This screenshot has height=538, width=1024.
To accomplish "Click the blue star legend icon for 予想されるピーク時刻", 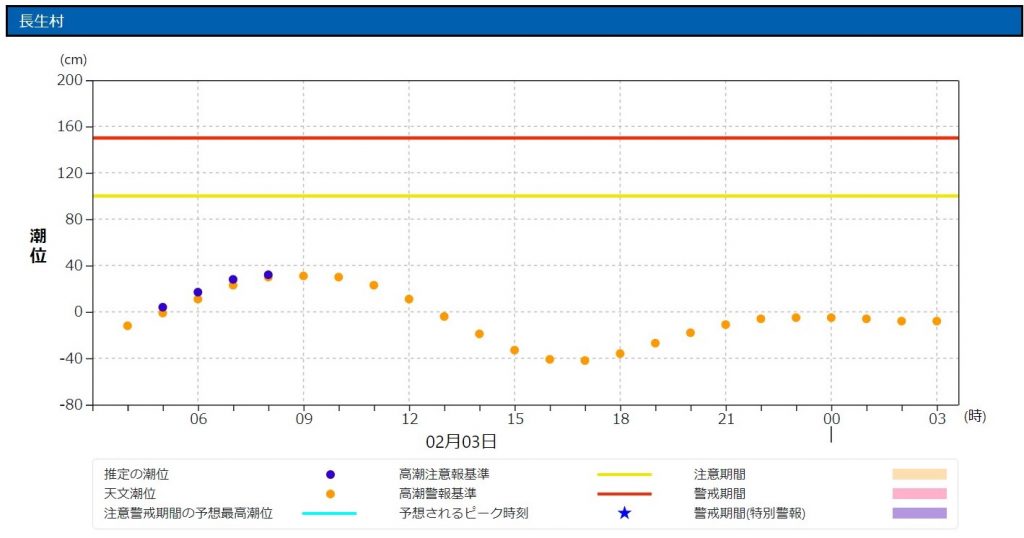I will point(624,513).
